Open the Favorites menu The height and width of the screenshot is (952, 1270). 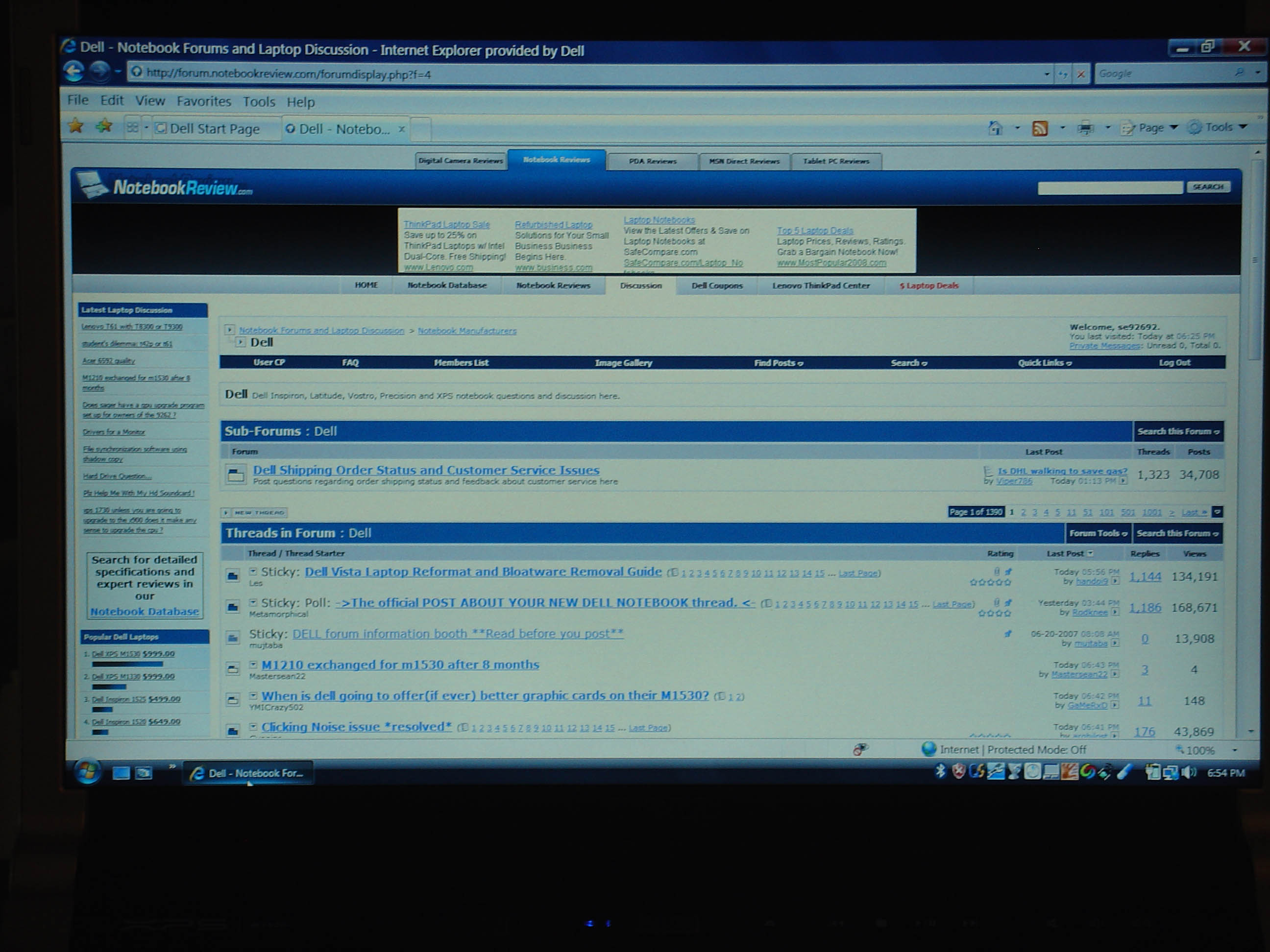click(x=203, y=101)
